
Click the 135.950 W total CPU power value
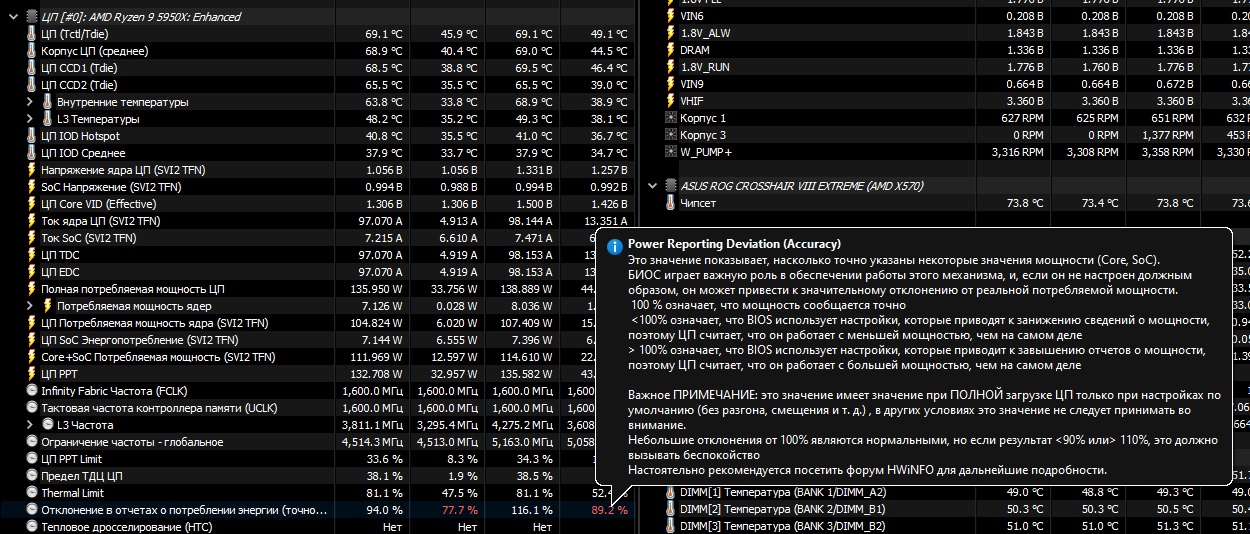(x=376, y=289)
